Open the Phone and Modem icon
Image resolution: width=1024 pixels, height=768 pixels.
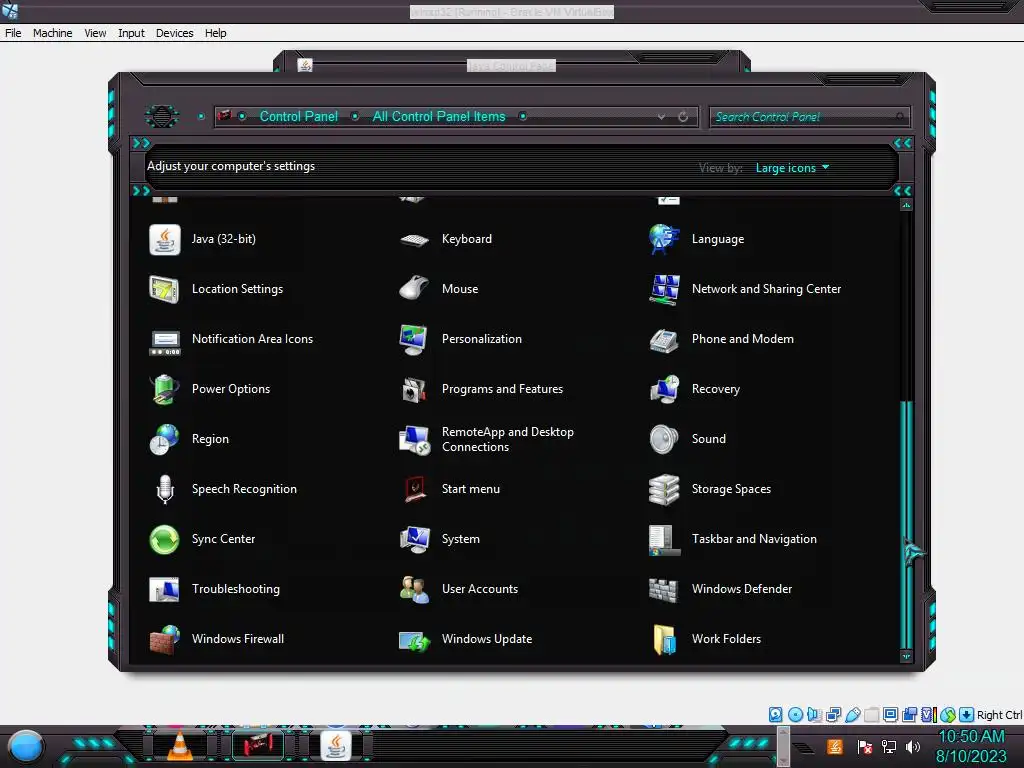(x=664, y=340)
